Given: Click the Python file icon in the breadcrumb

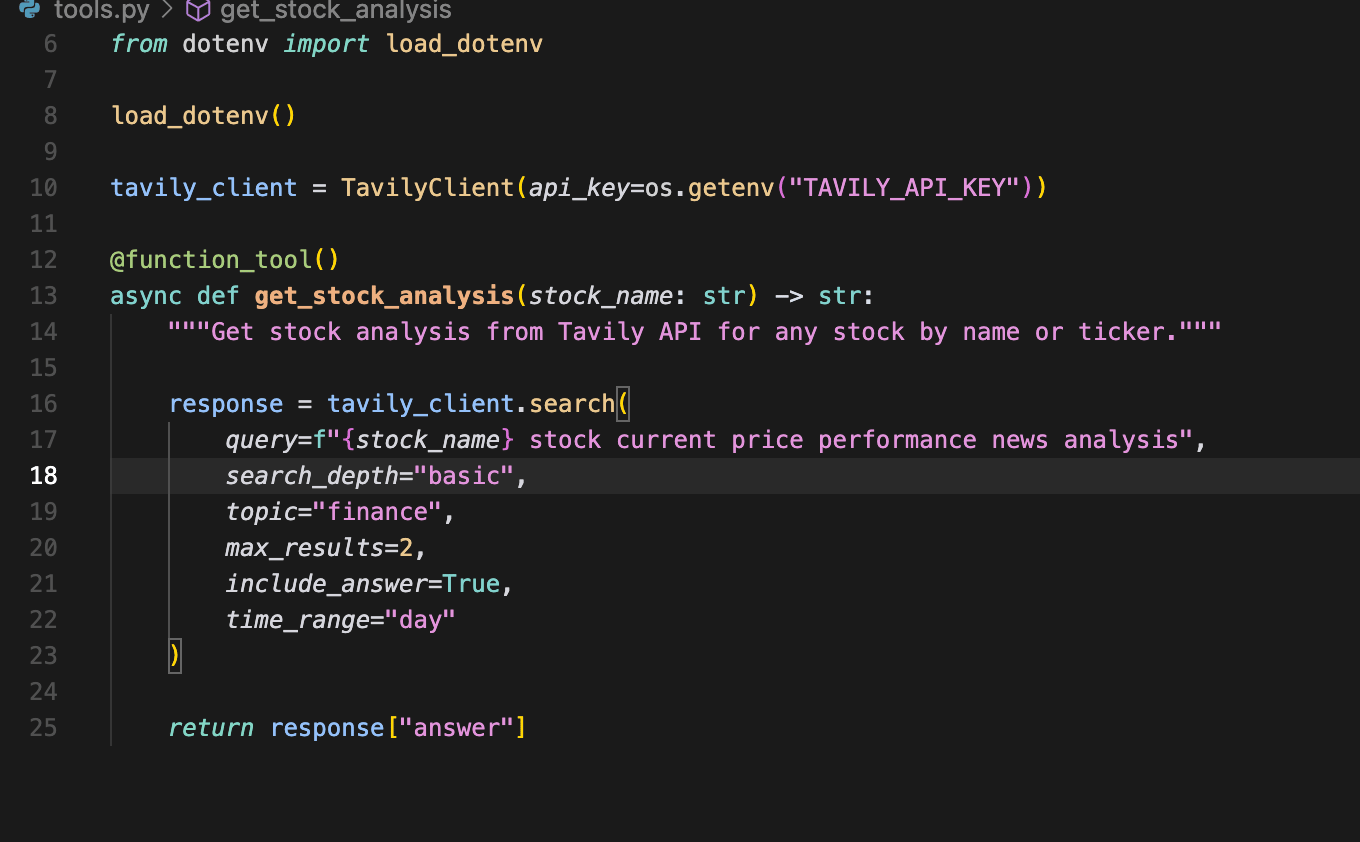Looking at the screenshot, I should pos(30,10).
